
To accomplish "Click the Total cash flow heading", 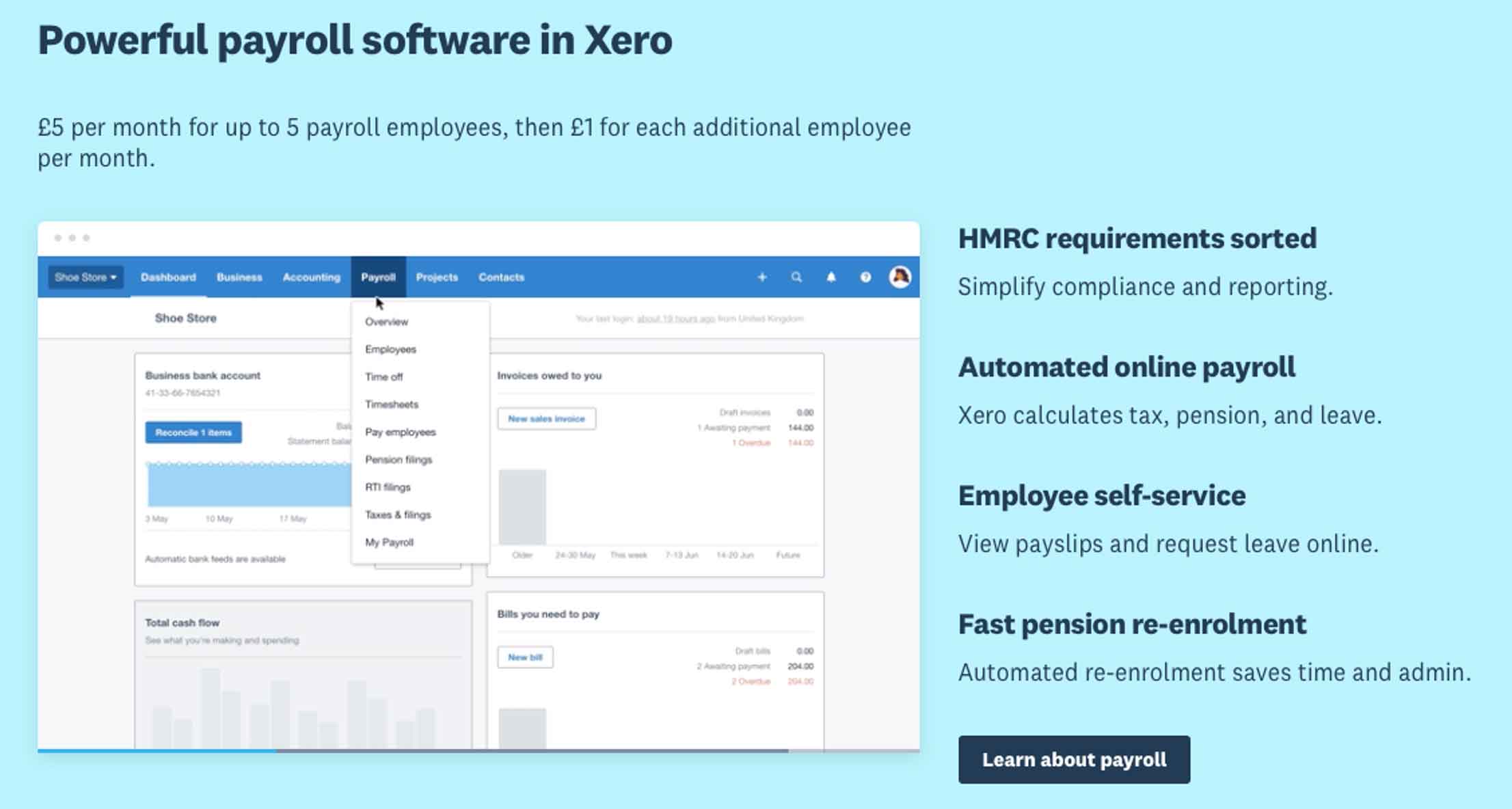I will pos(182,622).
